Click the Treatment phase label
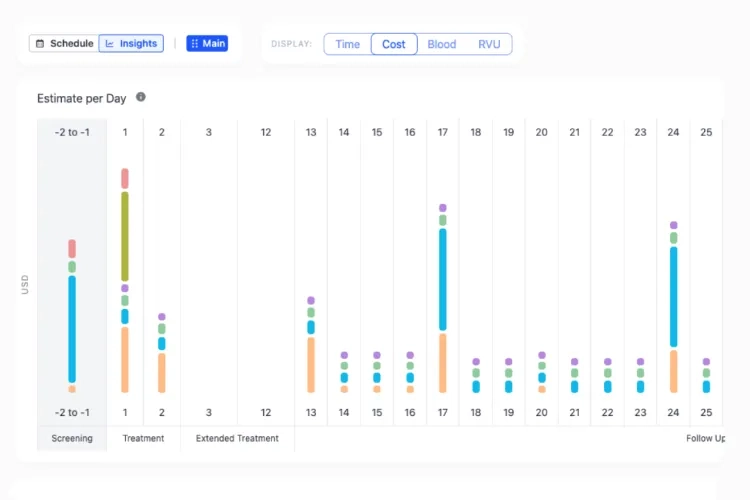 [143, 438]
